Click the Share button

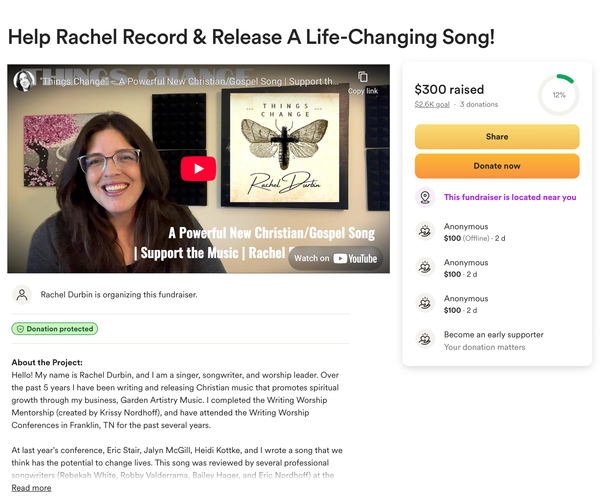click(x=497, y=137)
